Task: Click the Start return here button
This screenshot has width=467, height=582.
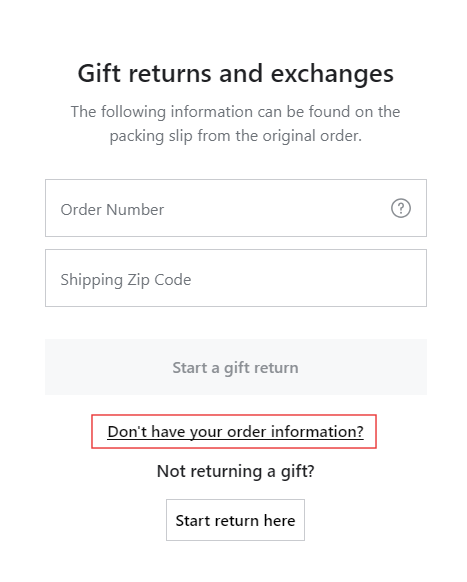Action: 235,520
